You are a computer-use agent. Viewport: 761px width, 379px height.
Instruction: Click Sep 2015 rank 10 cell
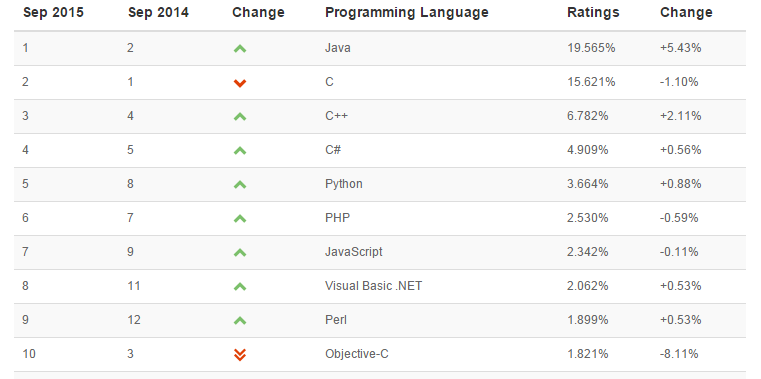click(x=29, y=354)
